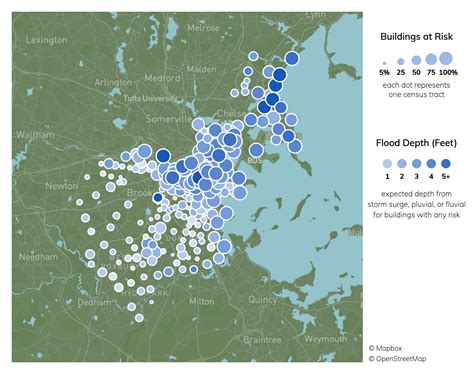
Task: Select the northernmost dark blue coastal census dot
Action: click(292, 58)
